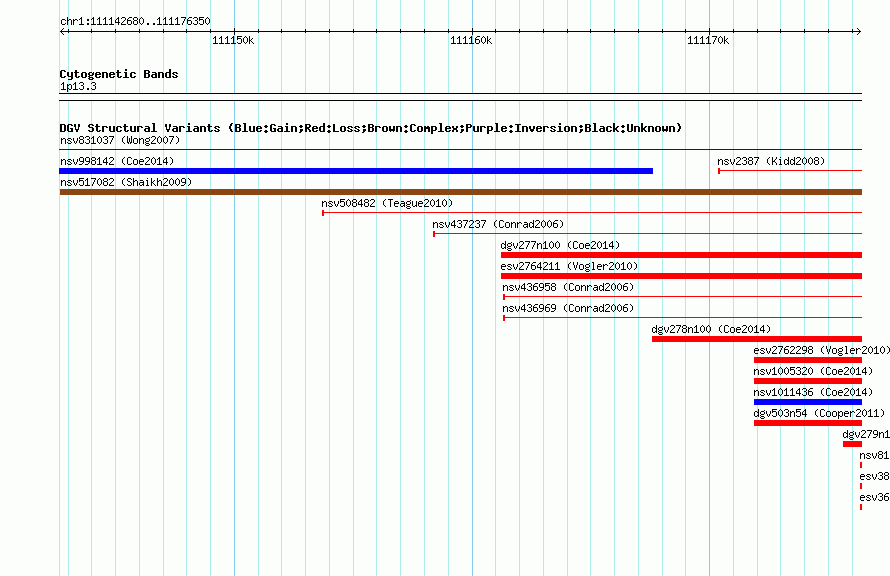890x576 pixels.
Task: Select chr1:111142680..111176350 coordinates text
Action: coord(135,22)
